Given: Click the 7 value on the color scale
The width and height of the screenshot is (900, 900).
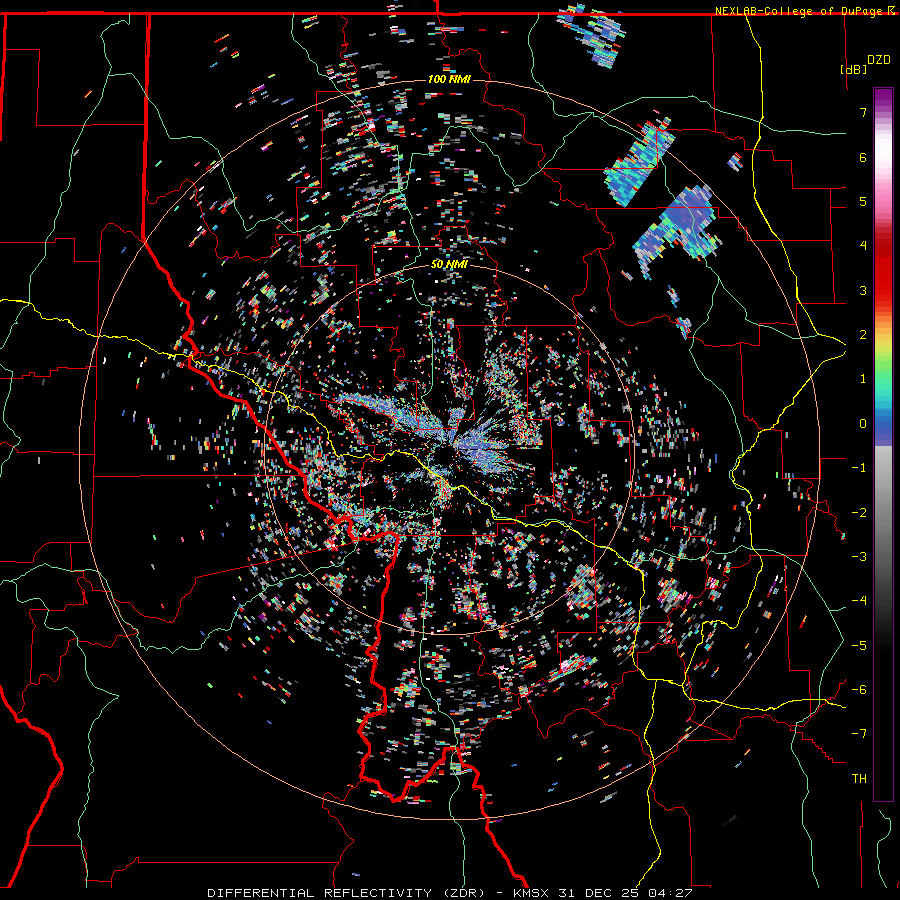Looking at the screenshot, I should click(863, 112).
